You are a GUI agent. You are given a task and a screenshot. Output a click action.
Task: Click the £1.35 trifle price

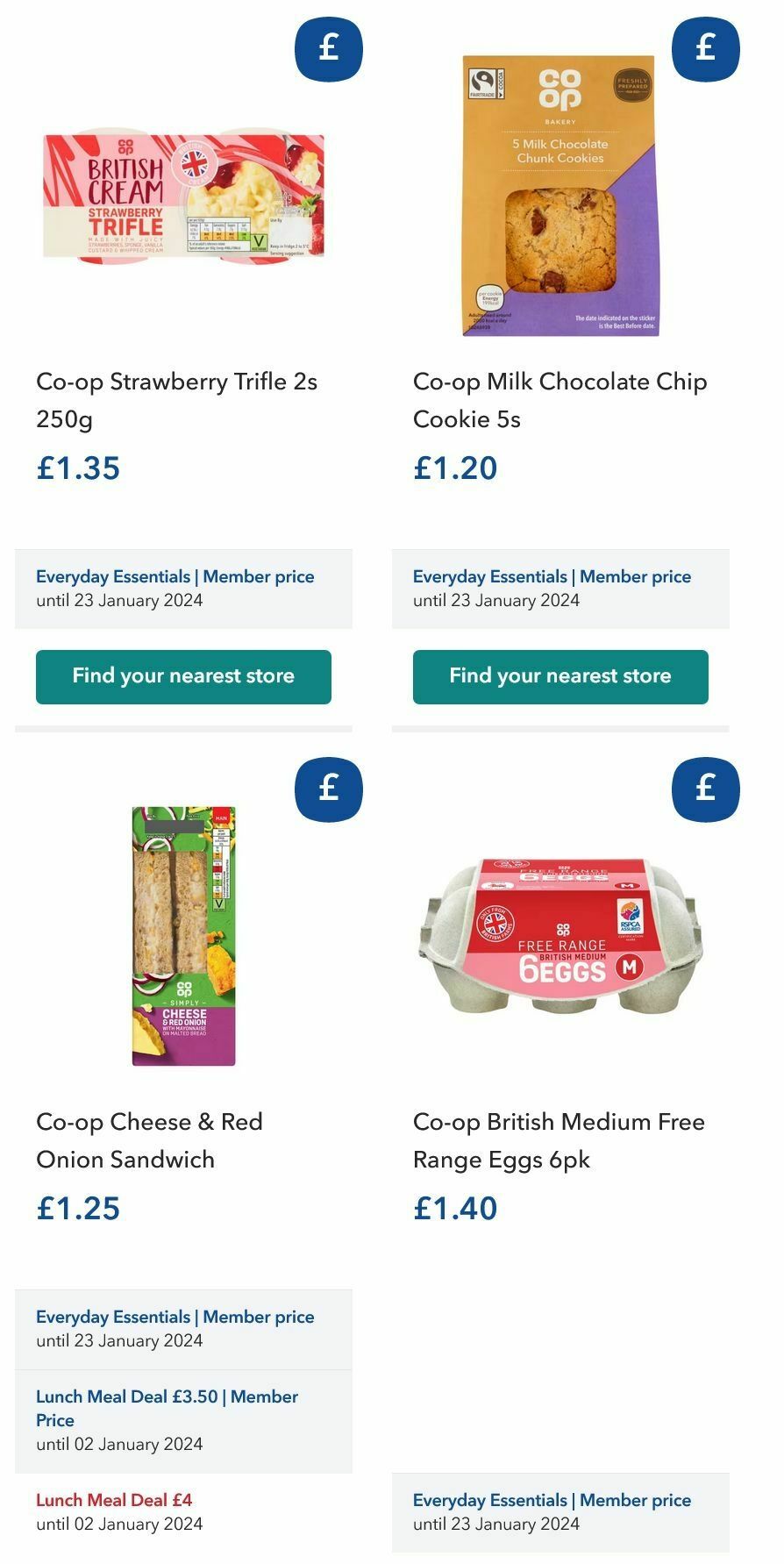pyautogui.click(x=76, y=468)
